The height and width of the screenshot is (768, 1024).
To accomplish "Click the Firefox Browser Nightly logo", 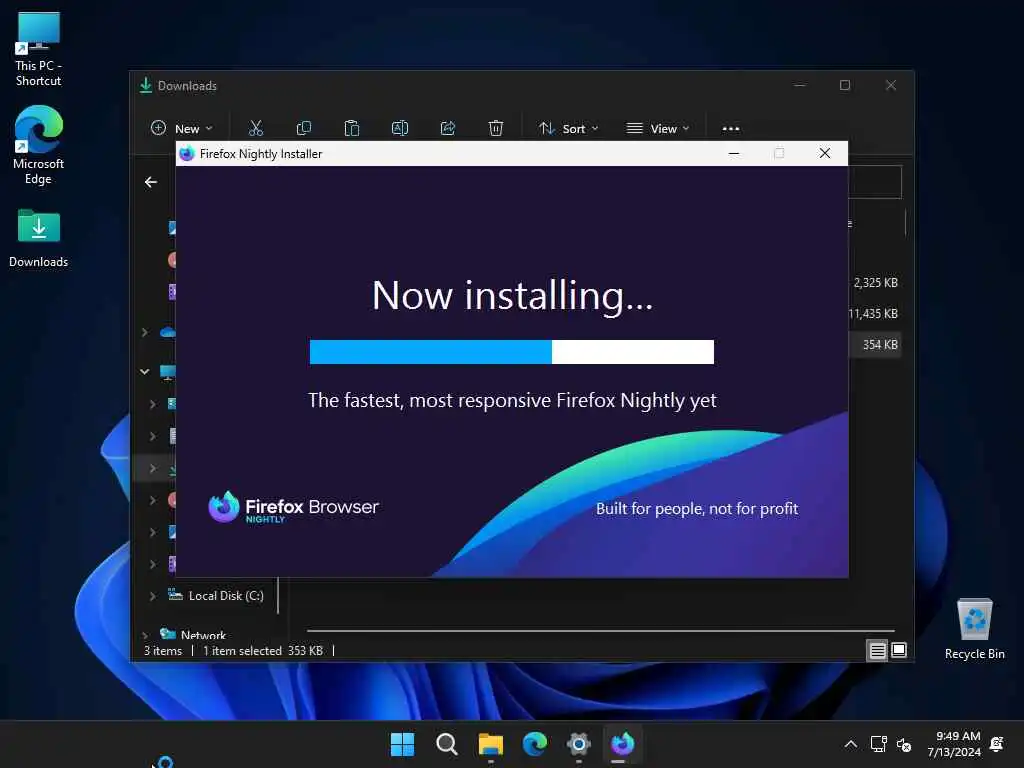I will point(293,507).
